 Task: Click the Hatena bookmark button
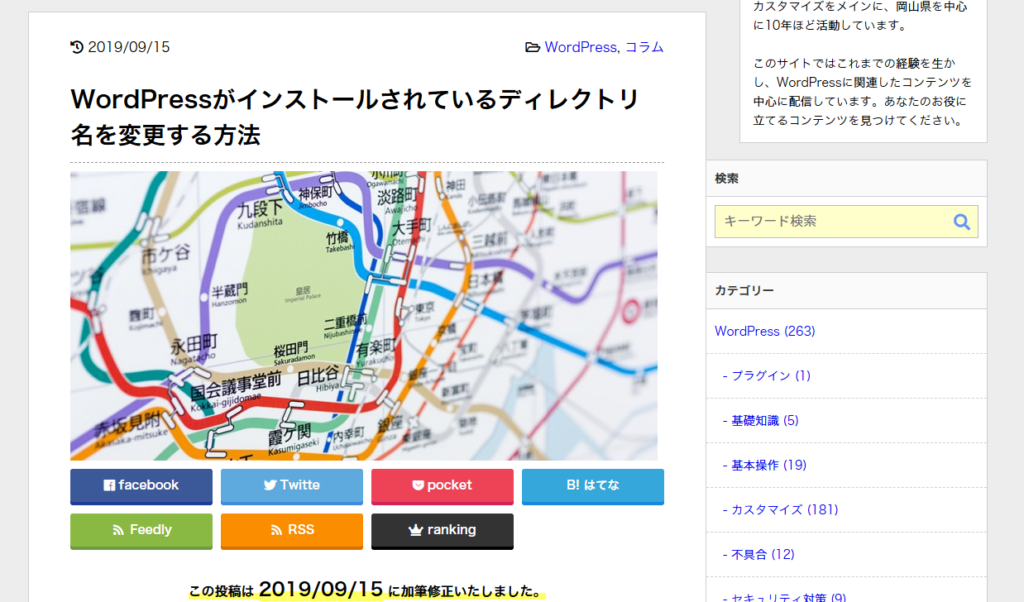[x=592, y=486]
